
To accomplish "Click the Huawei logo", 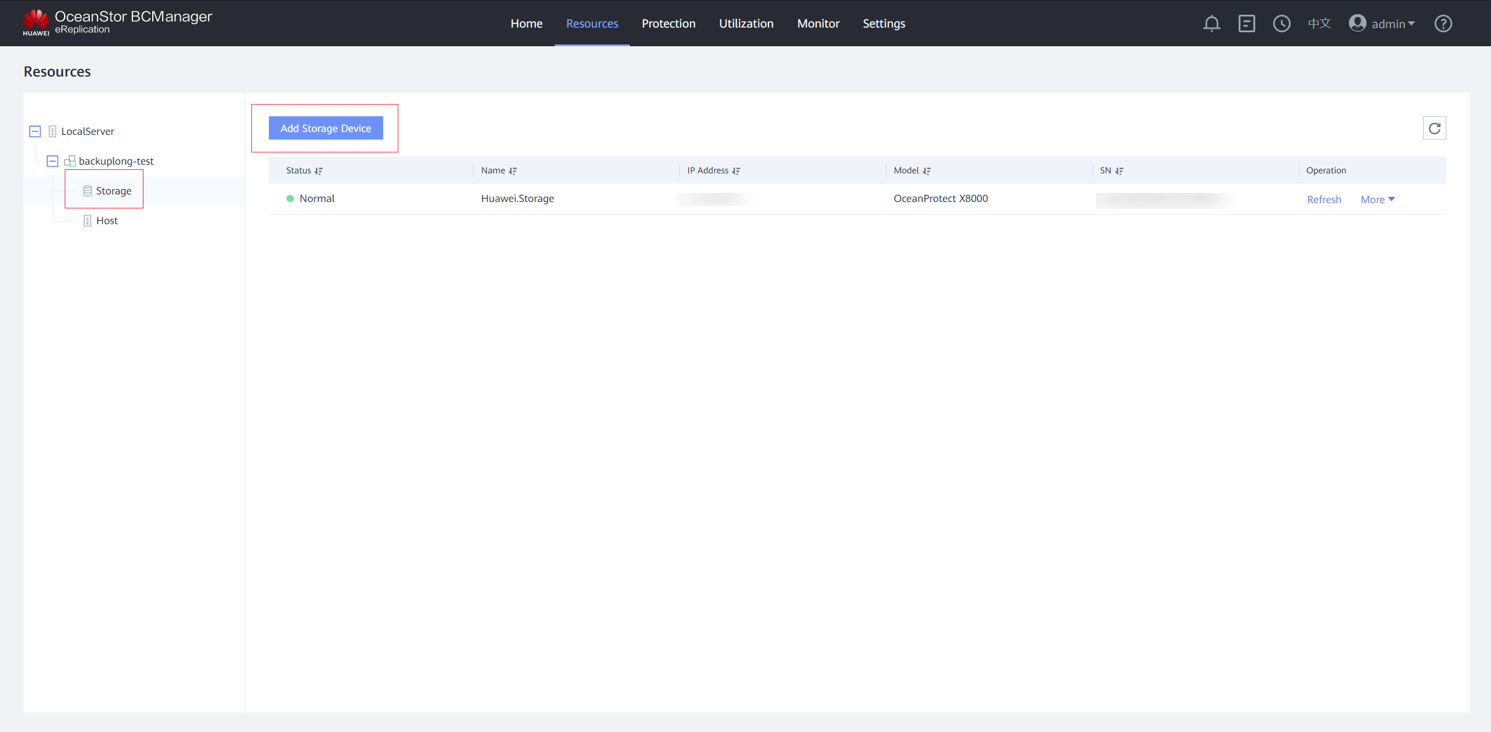I will (36, 22).
